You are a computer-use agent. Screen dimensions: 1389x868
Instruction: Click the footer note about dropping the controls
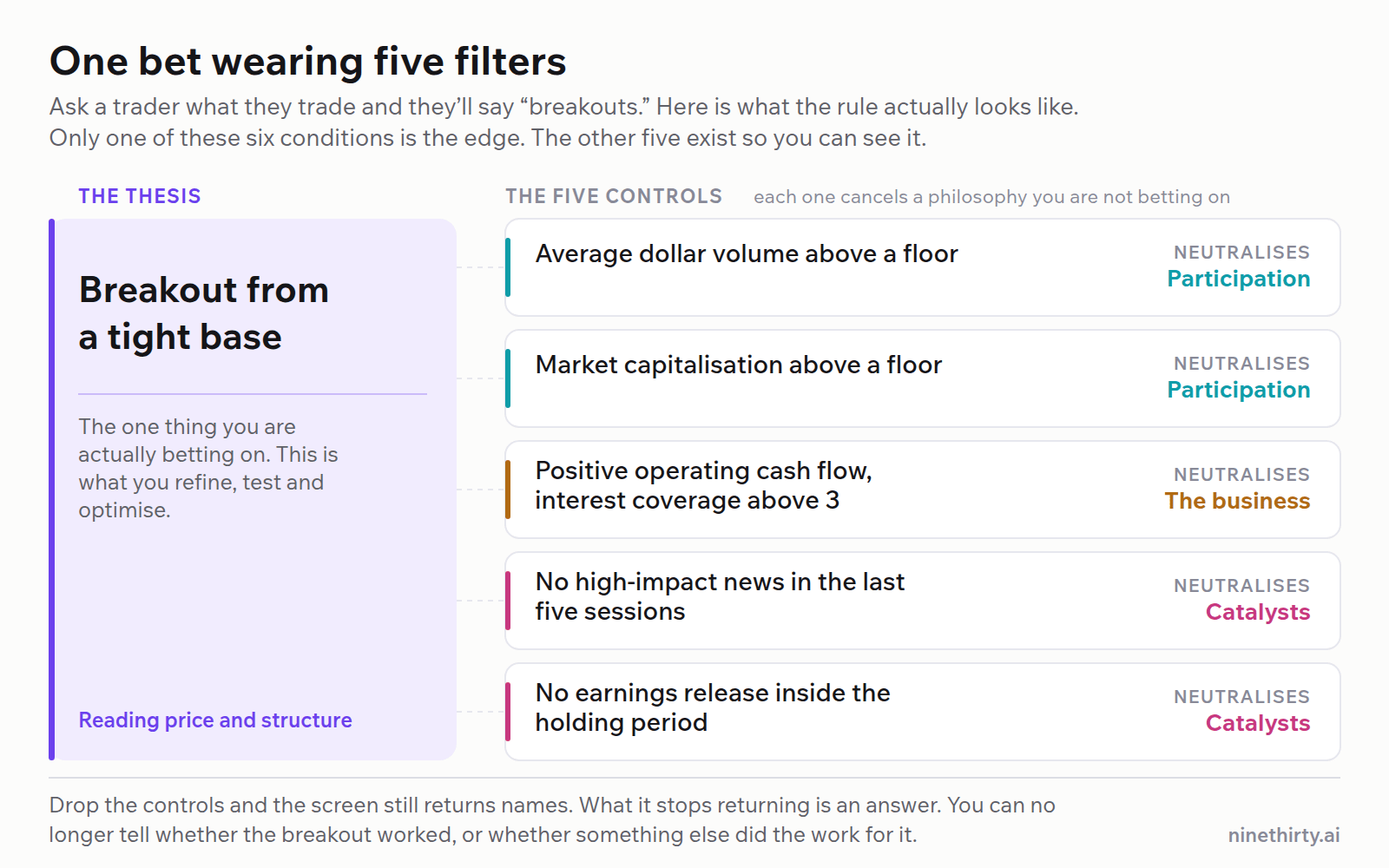click(552, 819)
